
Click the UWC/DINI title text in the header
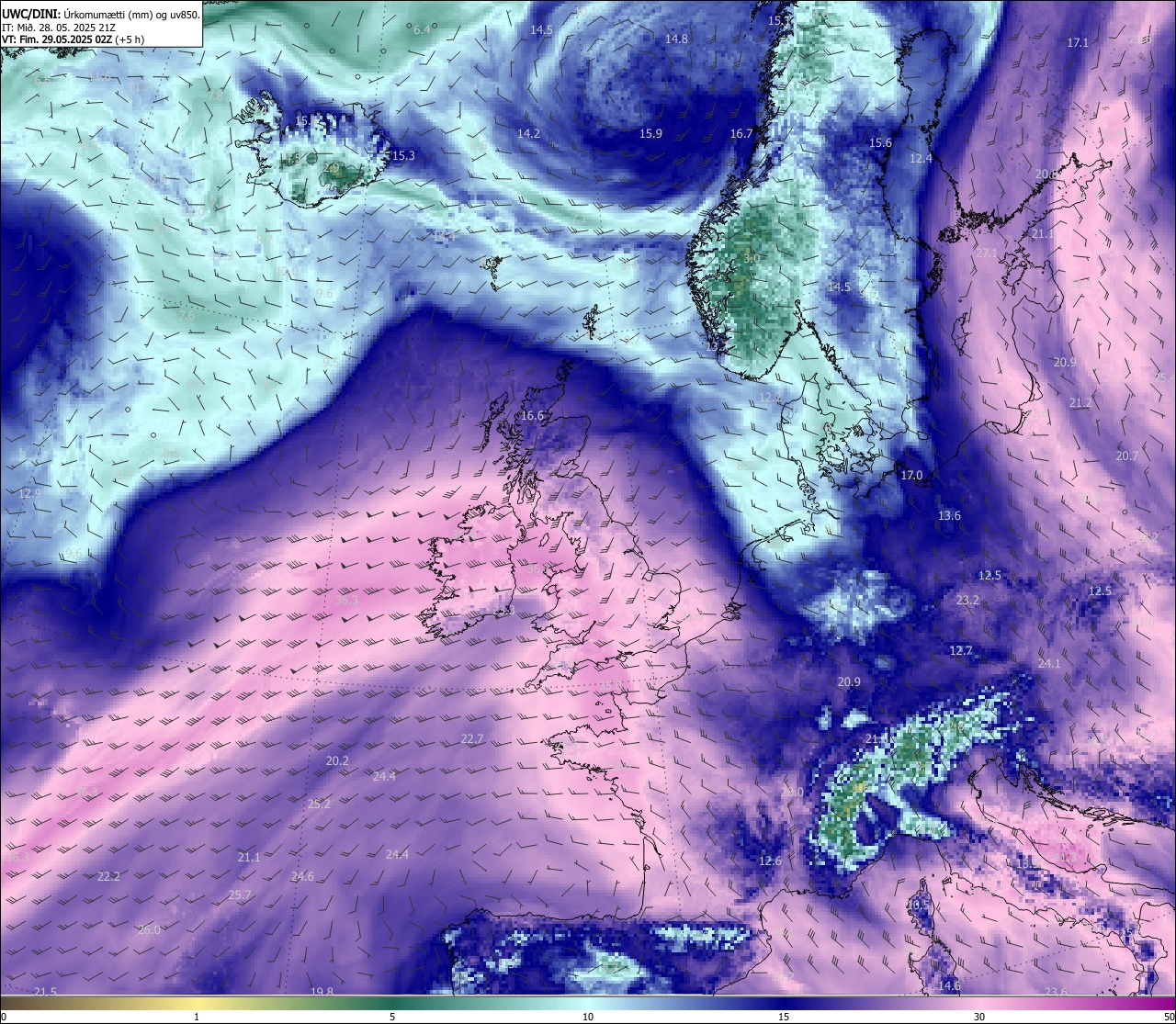31,14
